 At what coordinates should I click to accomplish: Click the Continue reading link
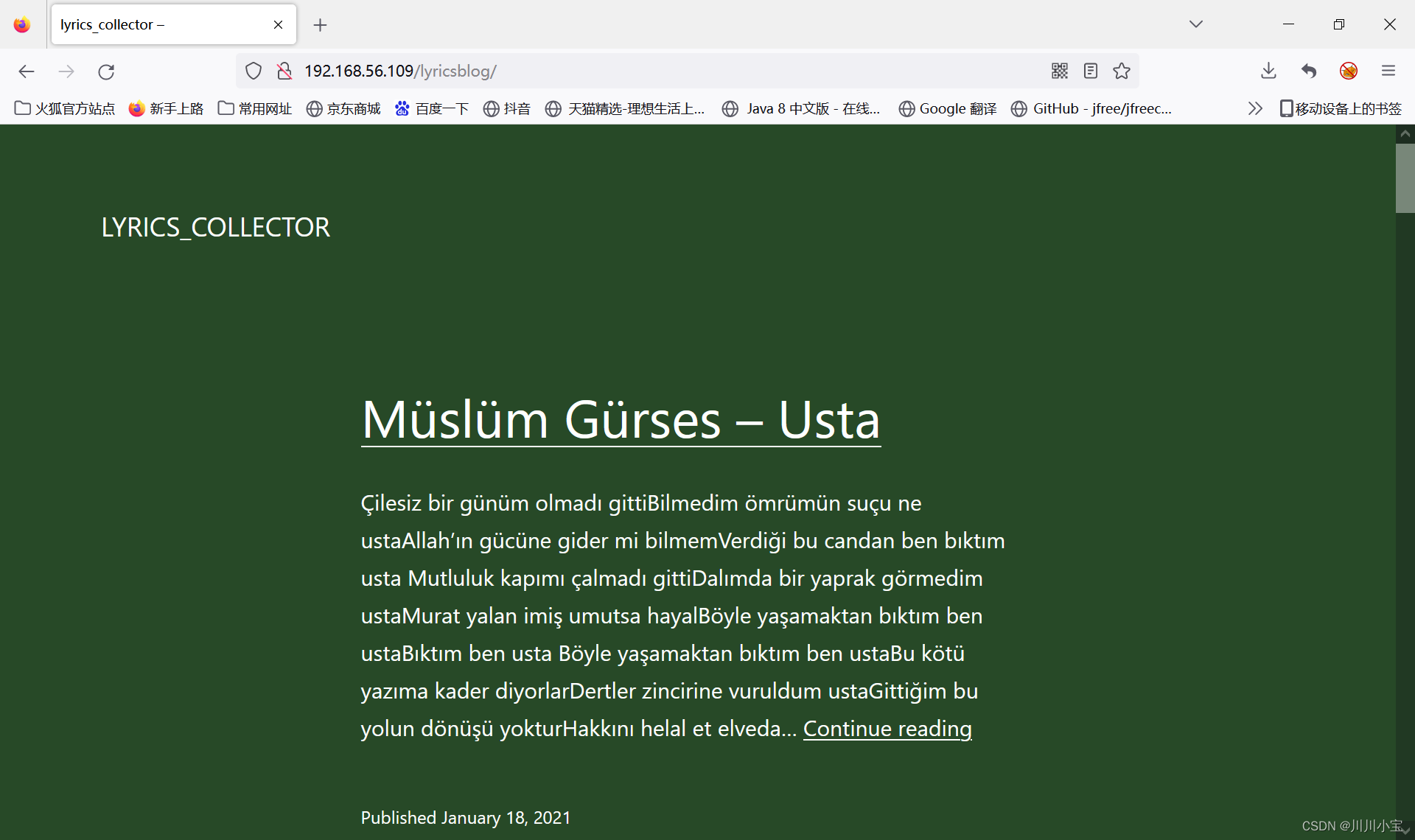tap(887, 729)
